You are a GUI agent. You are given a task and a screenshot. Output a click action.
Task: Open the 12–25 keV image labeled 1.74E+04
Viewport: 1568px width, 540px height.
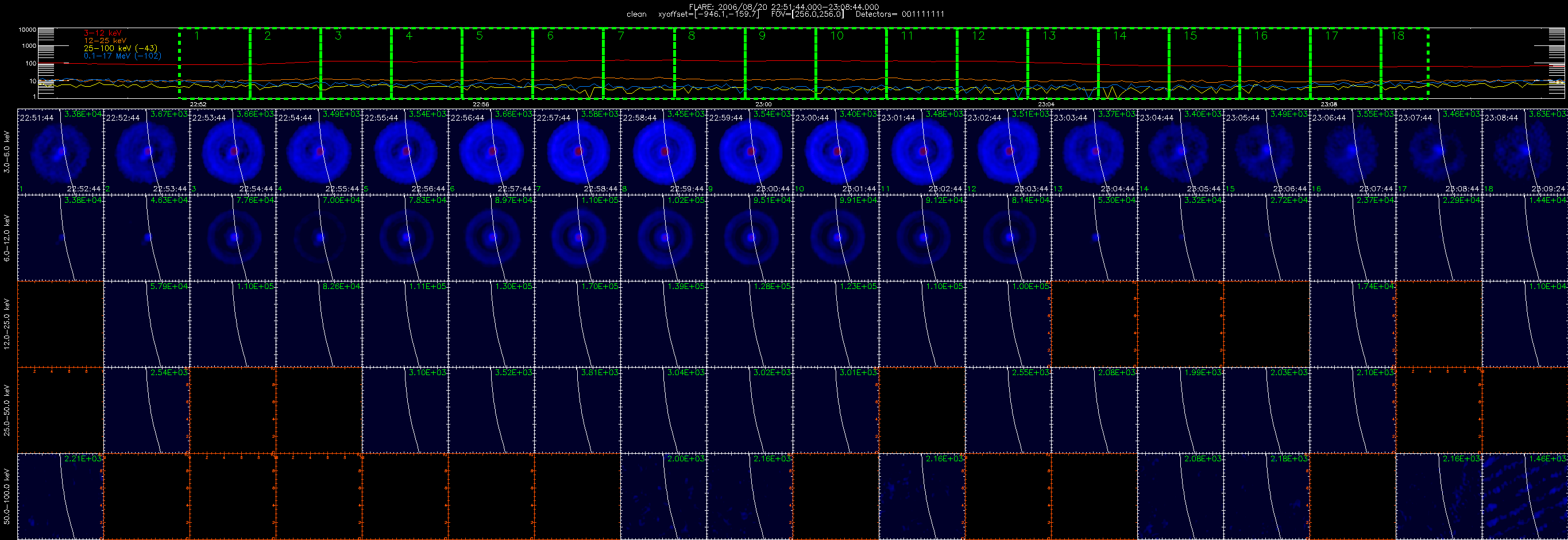(1353, 324)
